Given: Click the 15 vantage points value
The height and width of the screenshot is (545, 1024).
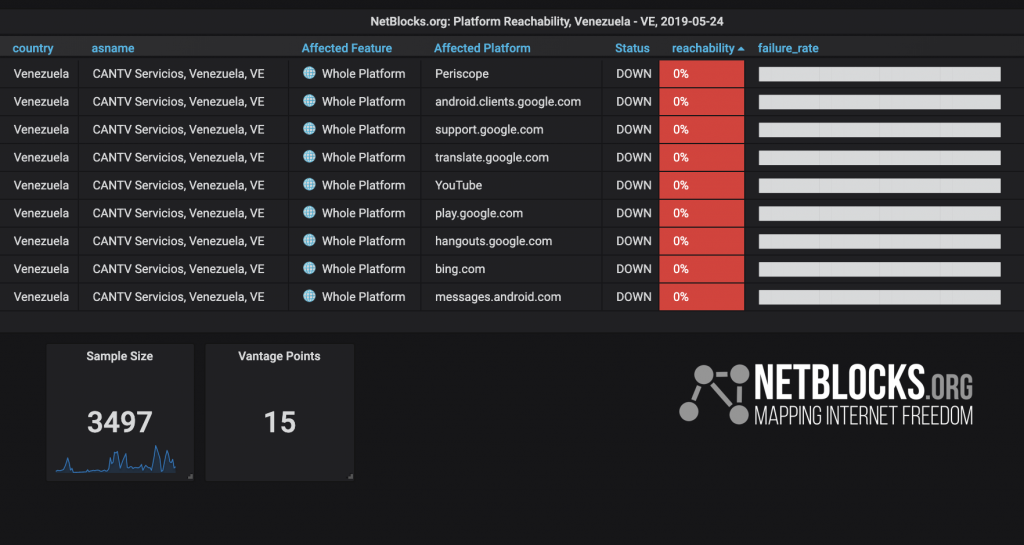Looking at the screenshot, I should click(280, 422).
